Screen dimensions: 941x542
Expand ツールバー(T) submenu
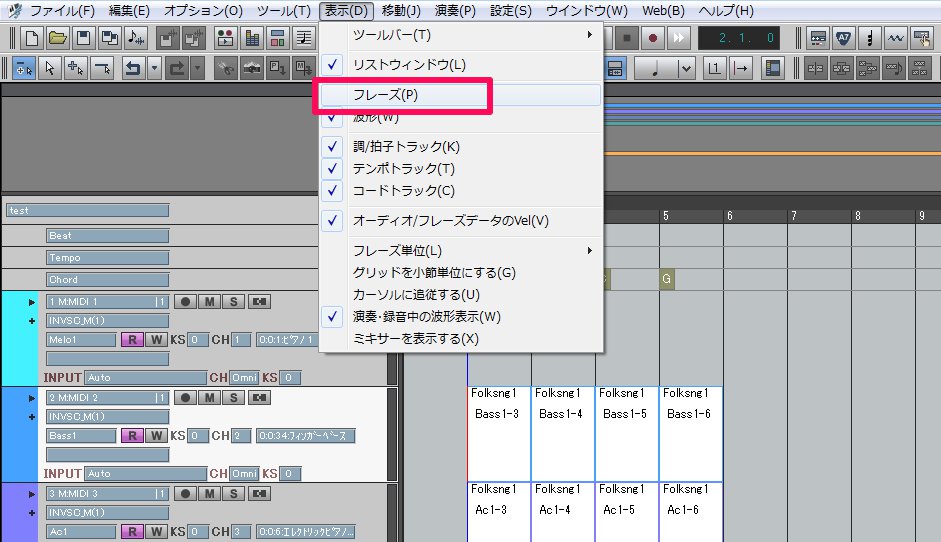pyautogui.click(x=470, y=35)
